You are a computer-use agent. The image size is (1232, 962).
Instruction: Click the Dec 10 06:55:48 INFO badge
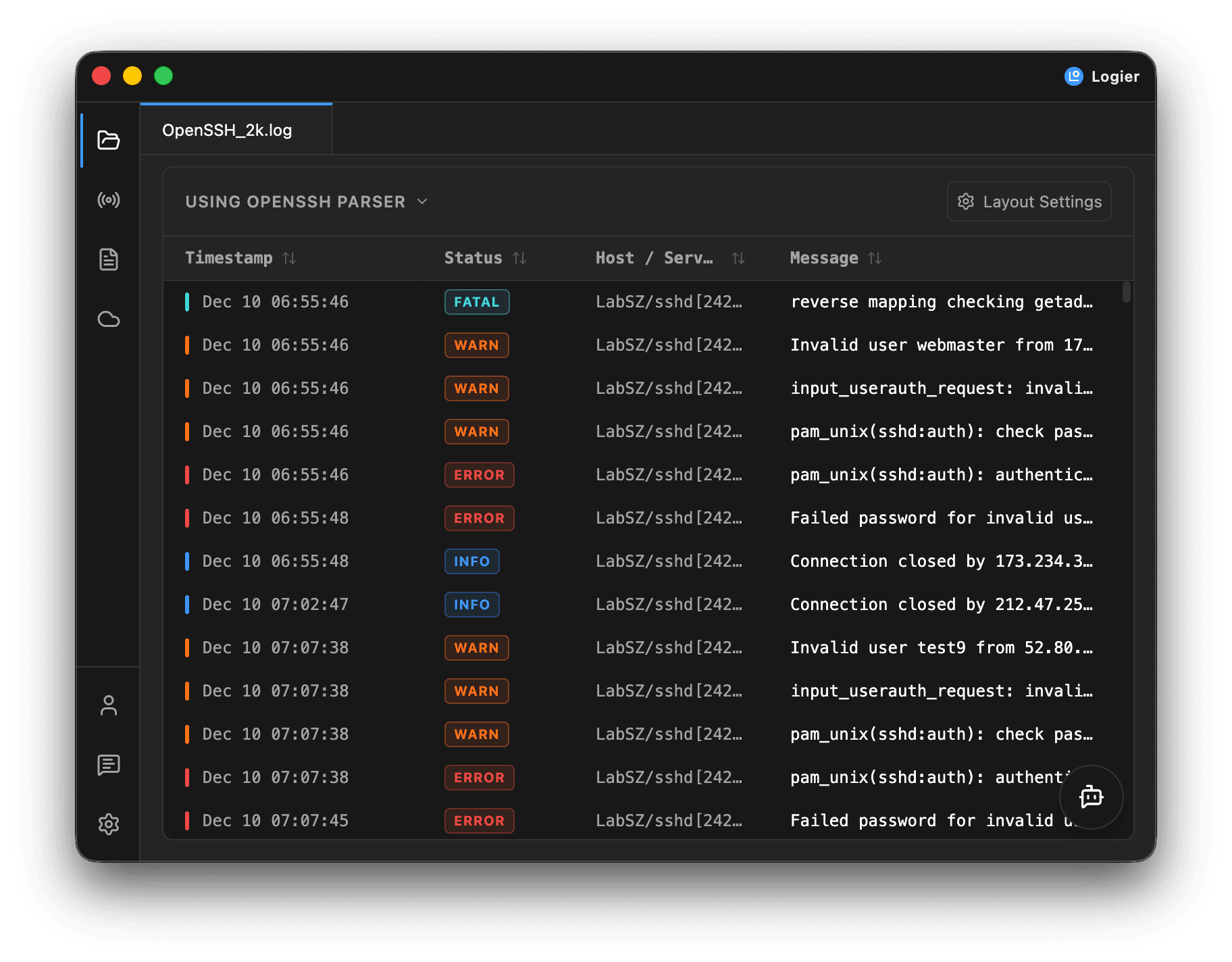(x=471, y=561)
